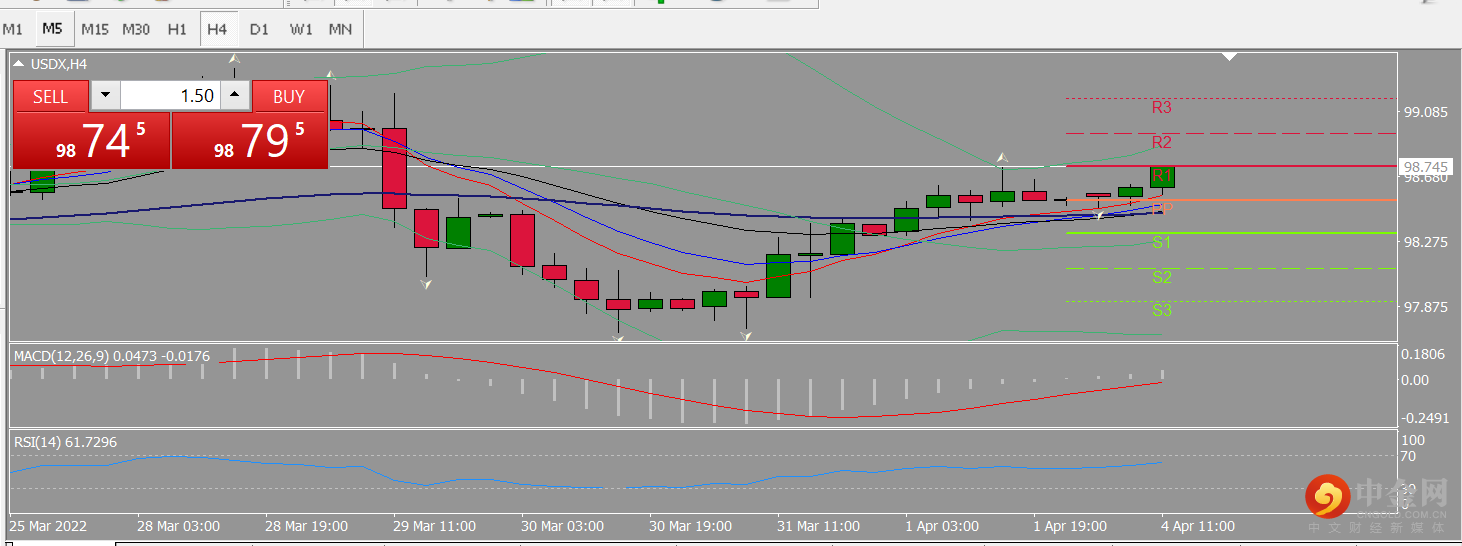Click the R3 resistance level label
This screenshot has height=546, width=1462.
1161,108
